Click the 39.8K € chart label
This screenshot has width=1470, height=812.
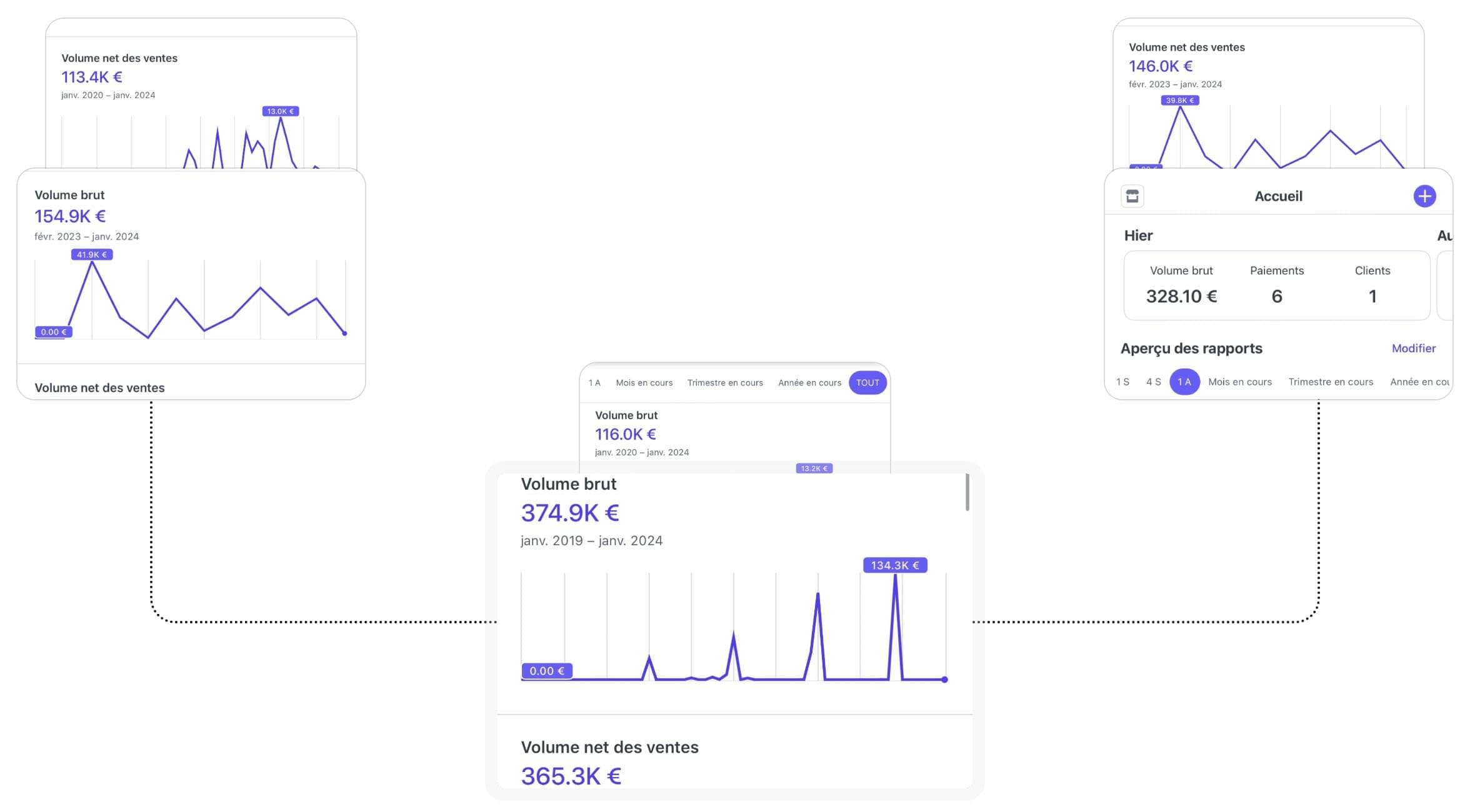pos(1179,101)
